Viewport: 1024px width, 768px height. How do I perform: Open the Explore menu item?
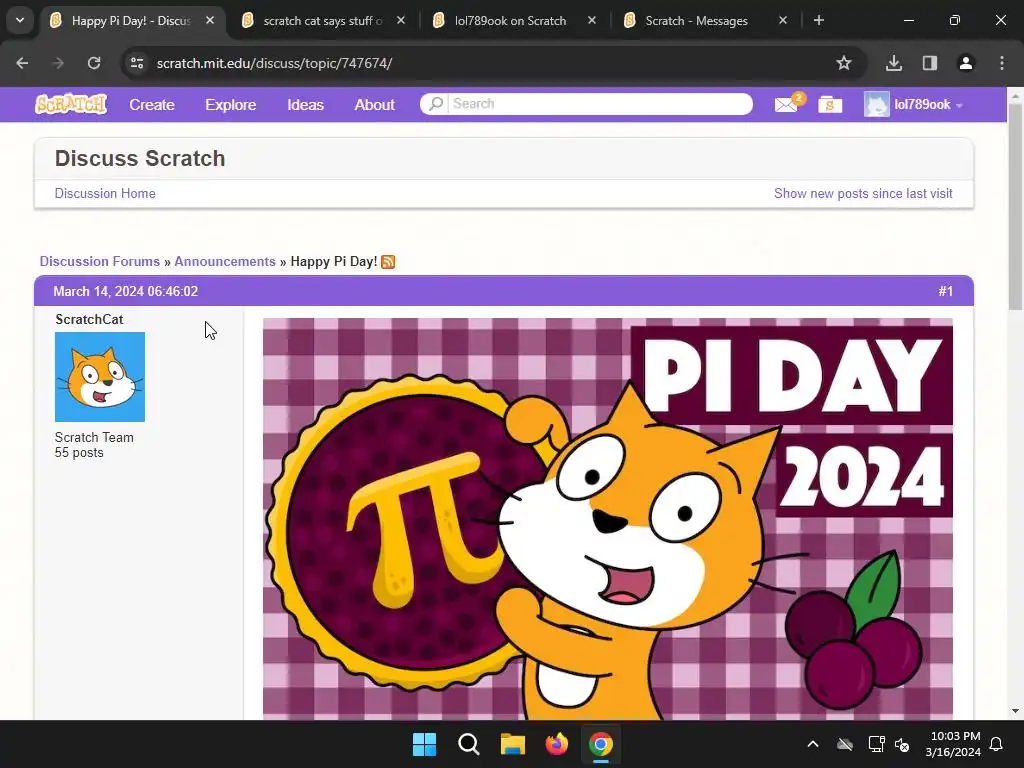point(231,104)
